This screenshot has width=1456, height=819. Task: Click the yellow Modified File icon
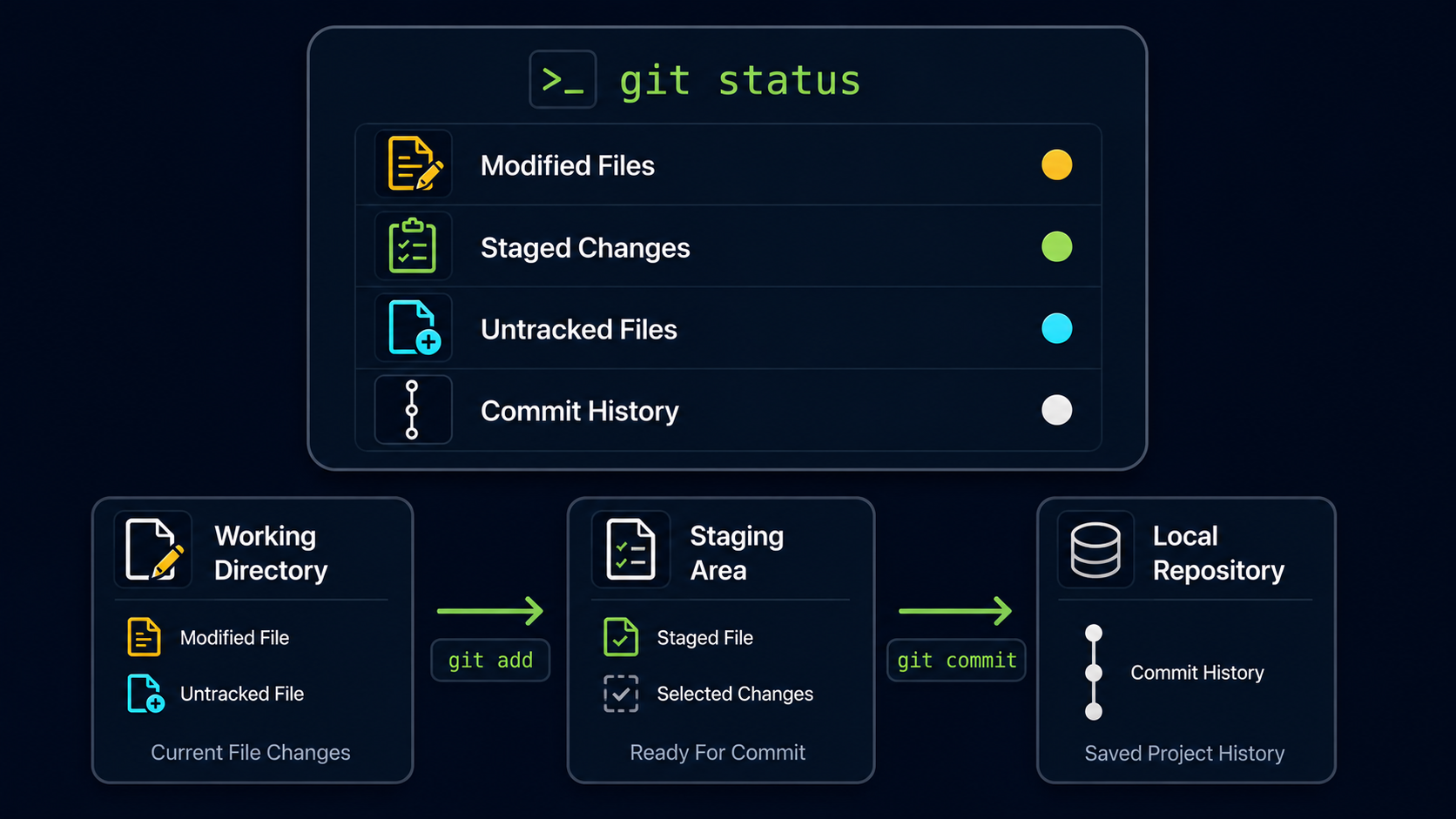[144, 637]
